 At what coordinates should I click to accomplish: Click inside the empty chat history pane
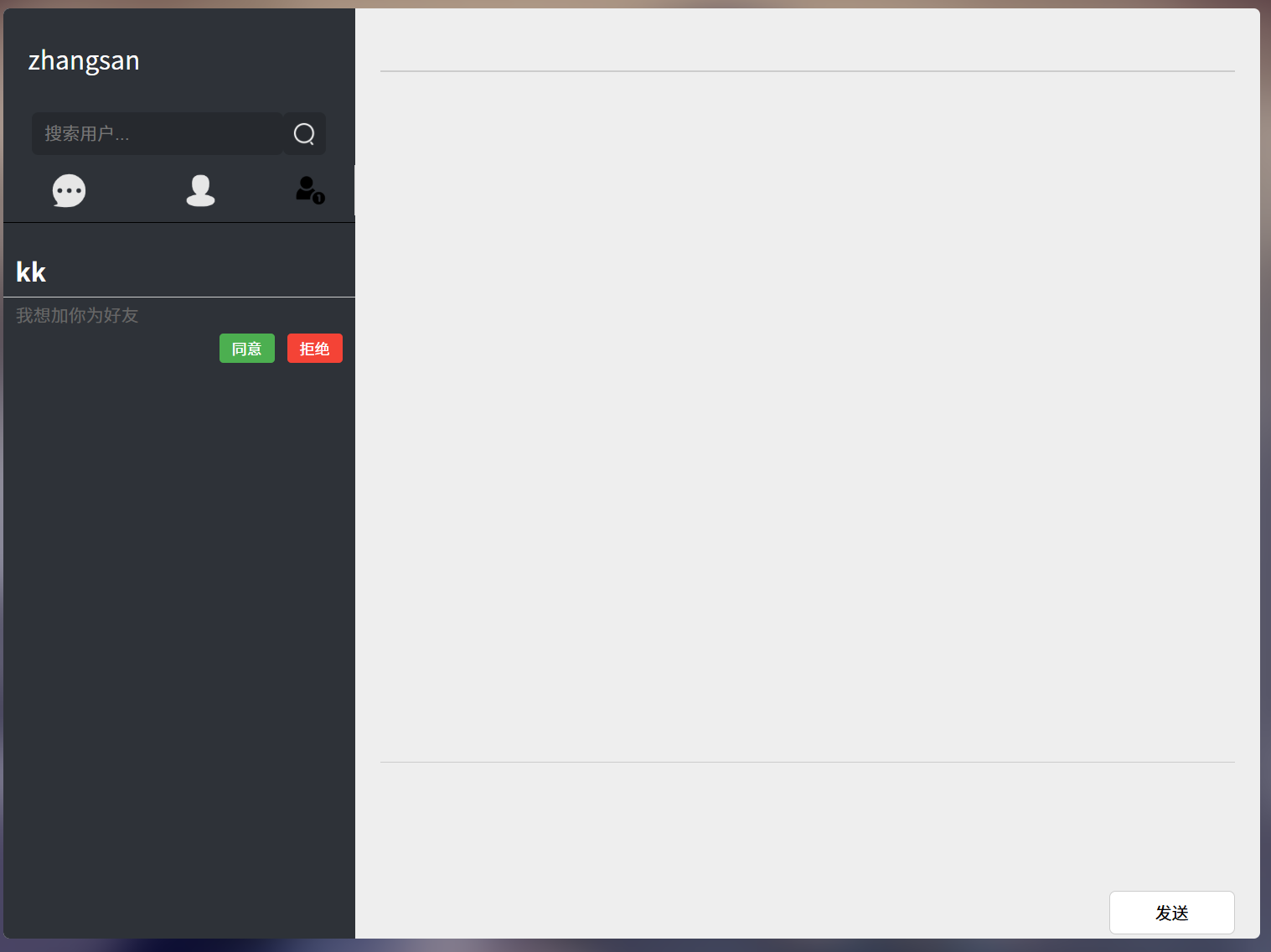(808, 416)
